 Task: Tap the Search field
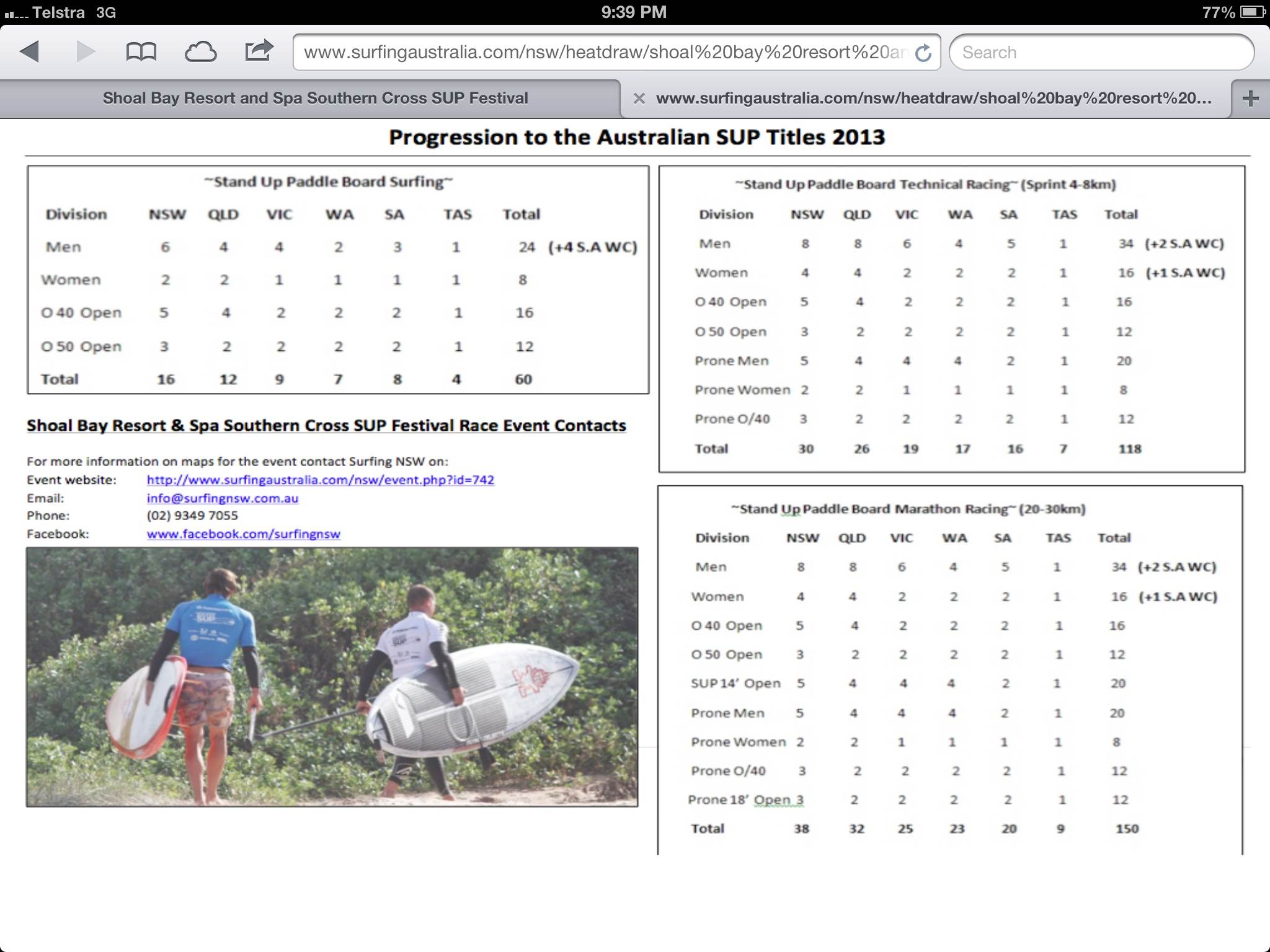pos(1101,53)
